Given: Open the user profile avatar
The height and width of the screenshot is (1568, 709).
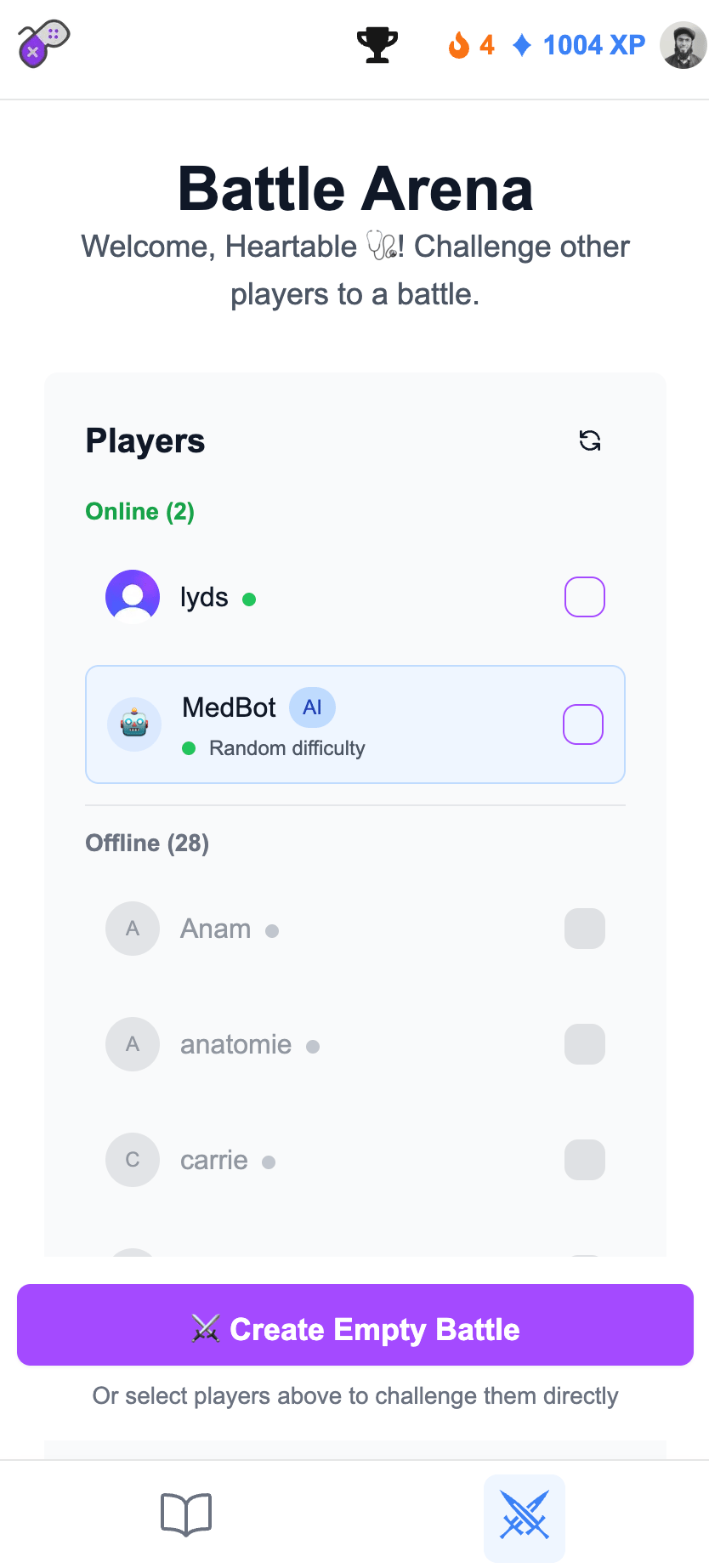Looking at the screenshot, I should point(683,45).
